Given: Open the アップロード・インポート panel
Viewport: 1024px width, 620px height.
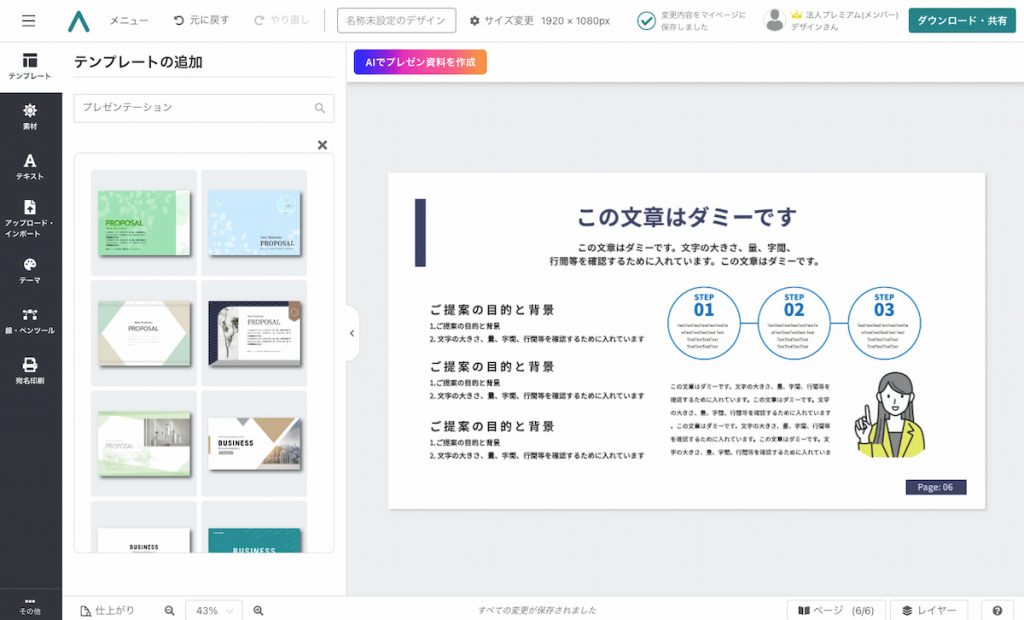Looking at the screenshot, I should point(30,218).
